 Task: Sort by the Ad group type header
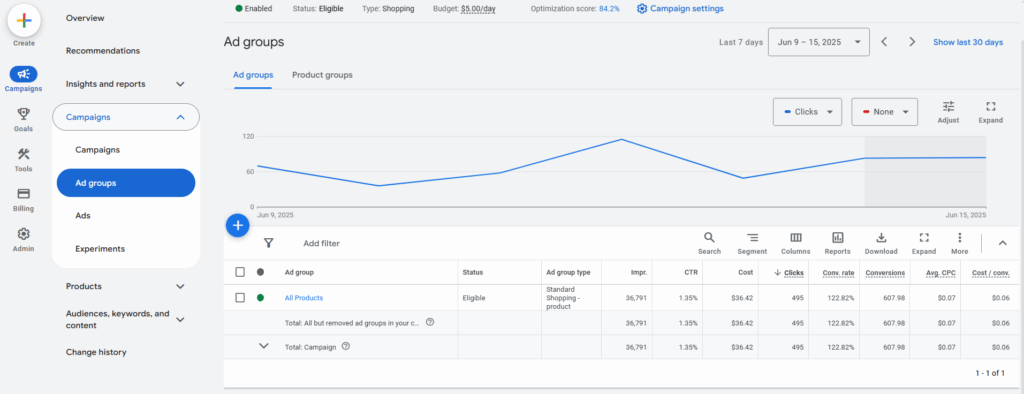click(x=568, y=272)
